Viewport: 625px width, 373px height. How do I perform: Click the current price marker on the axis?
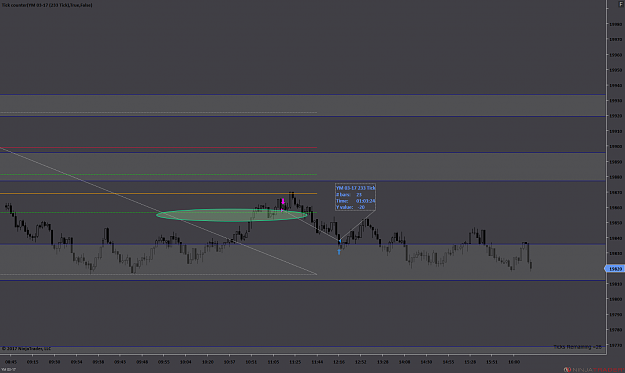(615, 269)
